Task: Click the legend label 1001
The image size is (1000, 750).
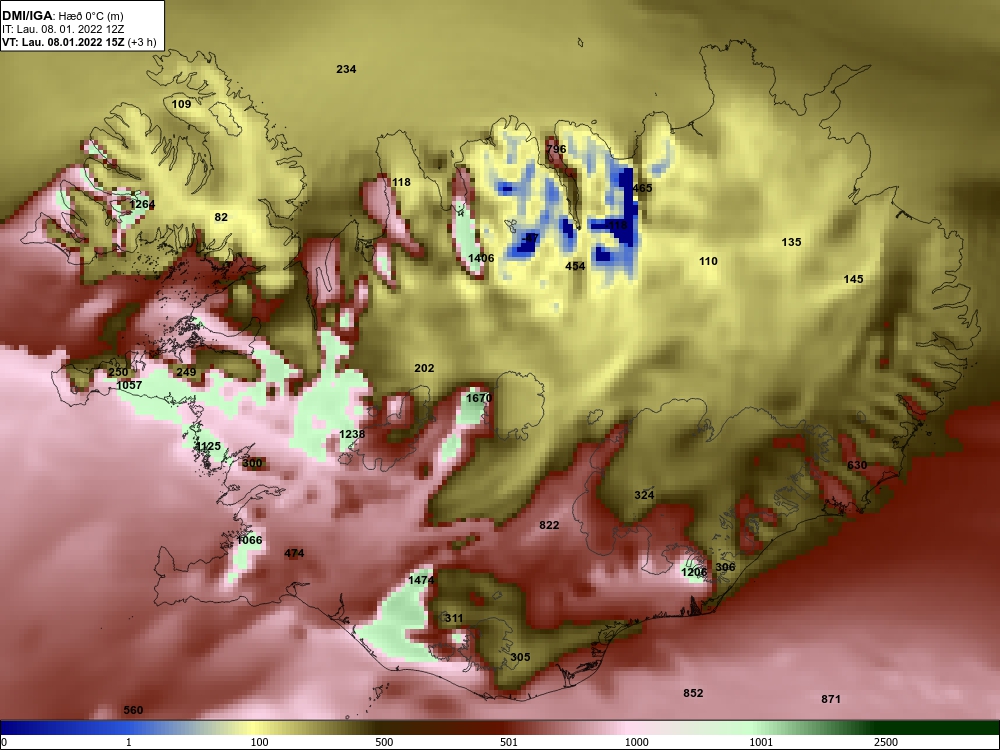Action: 761,742
